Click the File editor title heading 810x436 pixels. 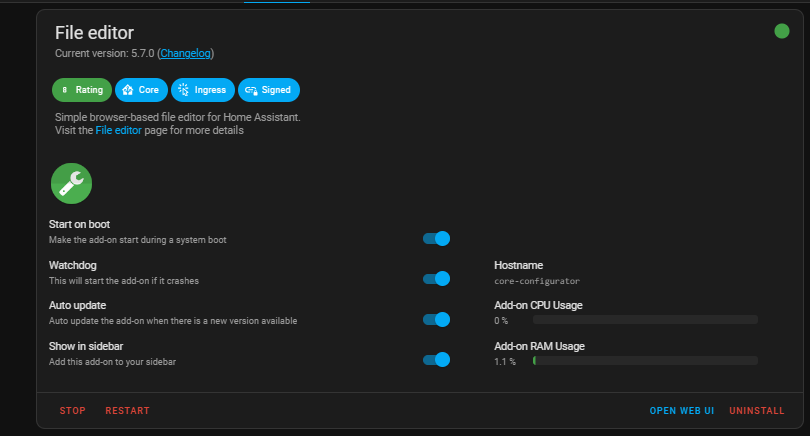point(95,33)
